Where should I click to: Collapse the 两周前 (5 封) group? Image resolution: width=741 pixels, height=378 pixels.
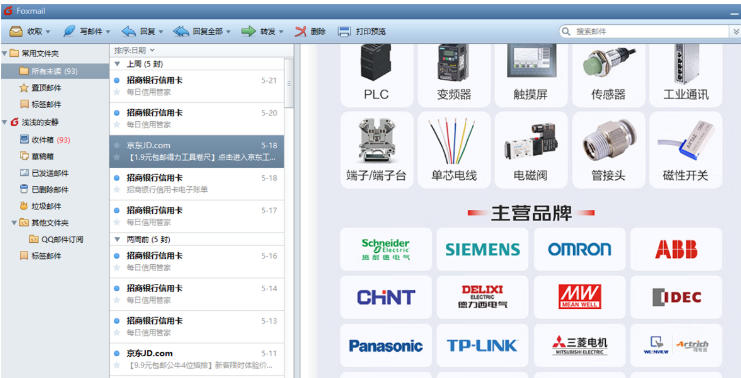tap(118, 240)
